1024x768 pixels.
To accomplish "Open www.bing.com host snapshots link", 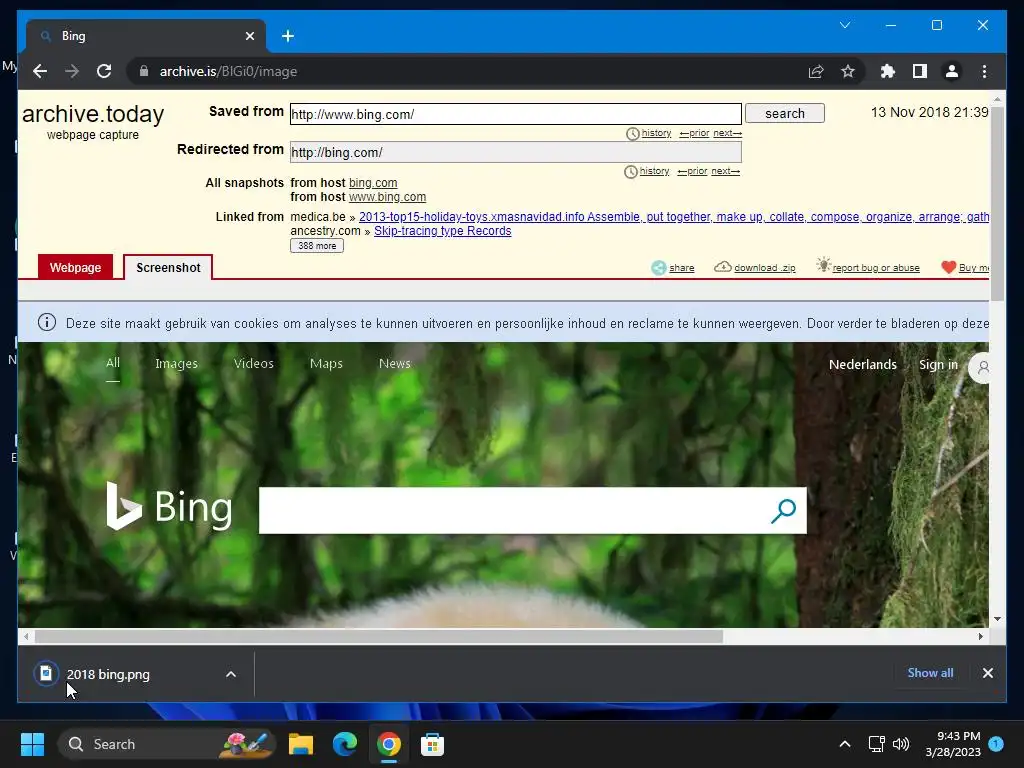I will (x=387, y=197).
